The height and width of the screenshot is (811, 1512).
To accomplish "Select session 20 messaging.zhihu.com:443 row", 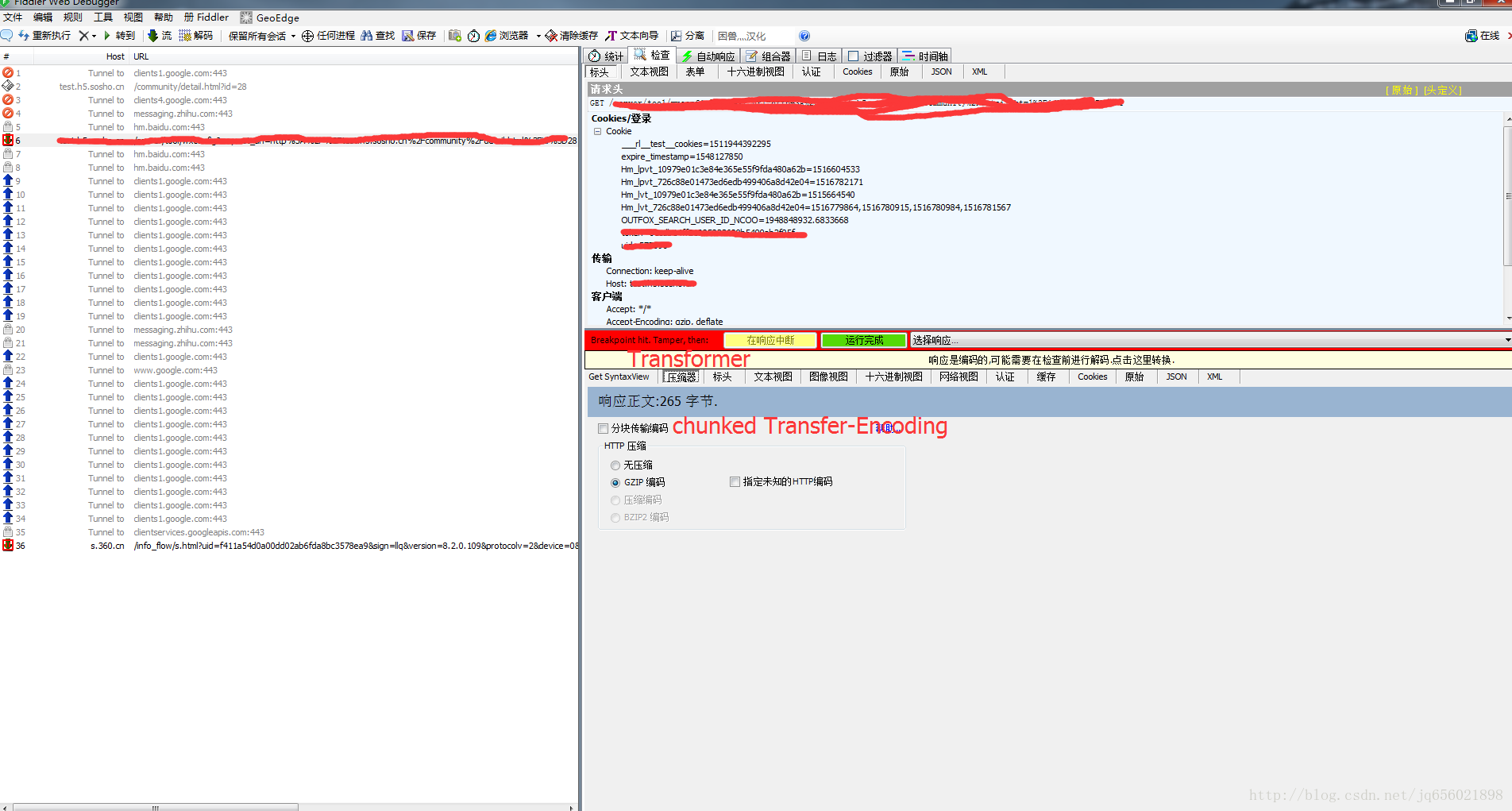I will click(289, 330).
